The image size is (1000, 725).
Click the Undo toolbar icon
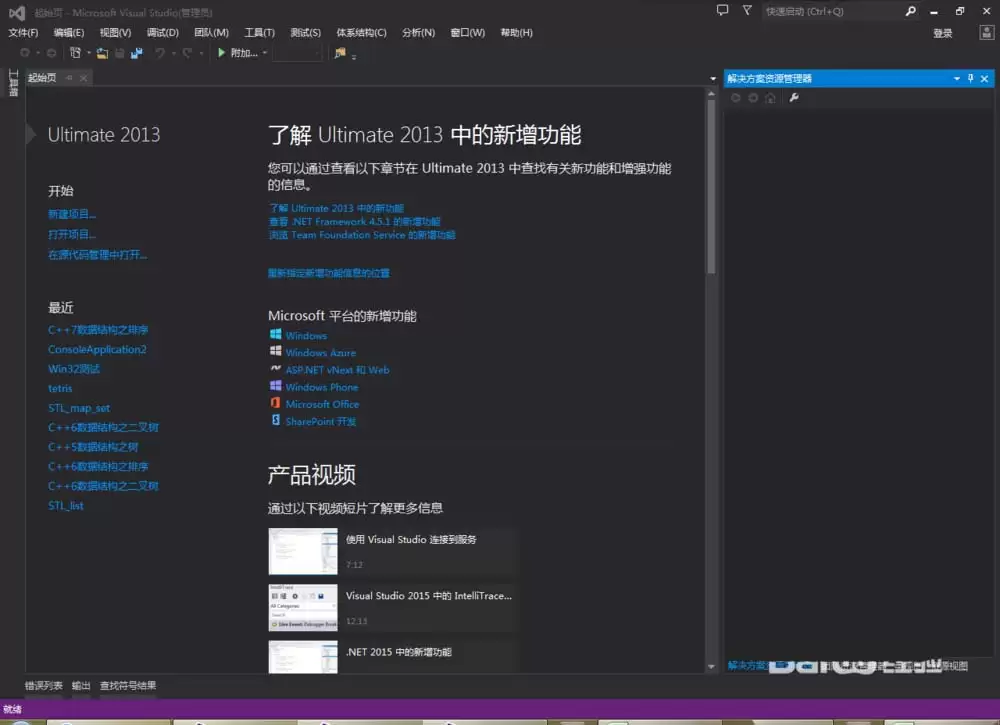click(158, 53)
